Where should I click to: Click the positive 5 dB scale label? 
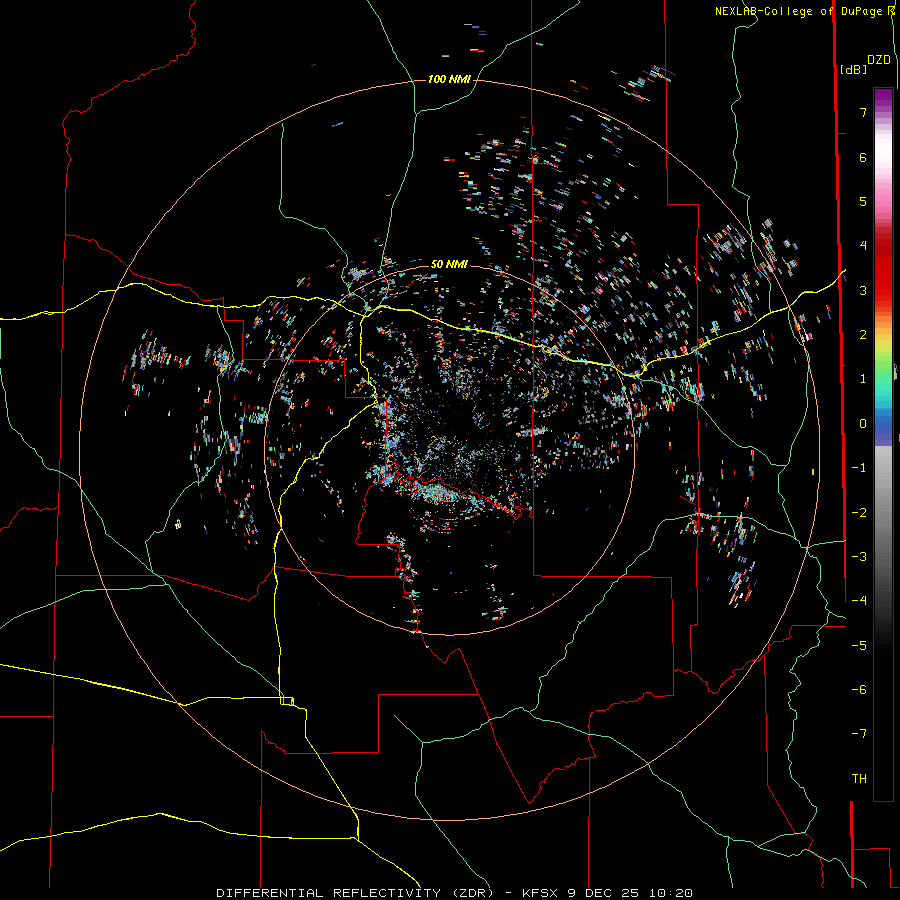[863, 201]
